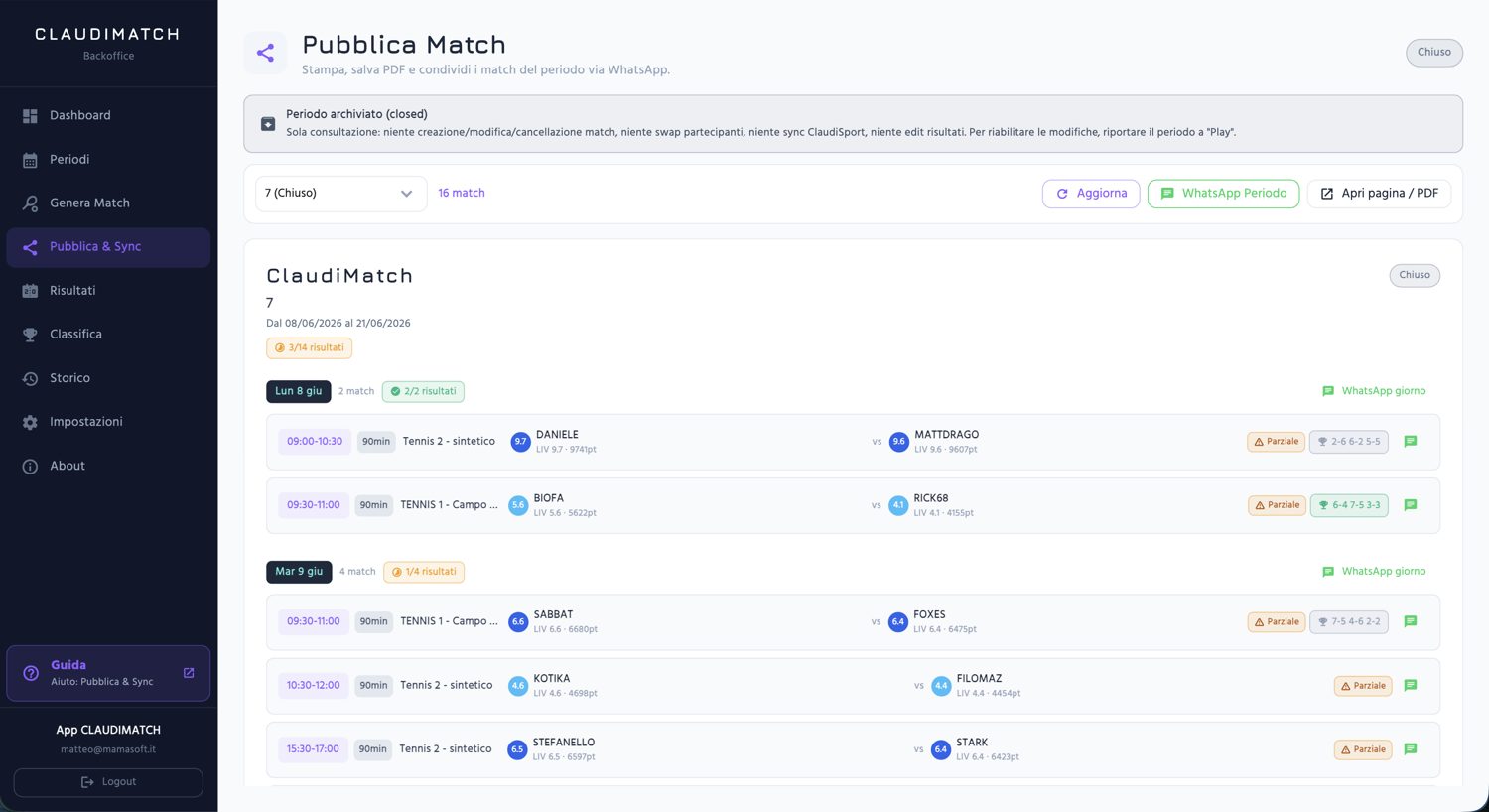Click the 6-4 7-5 3-3 result badge

[1349, 505]
